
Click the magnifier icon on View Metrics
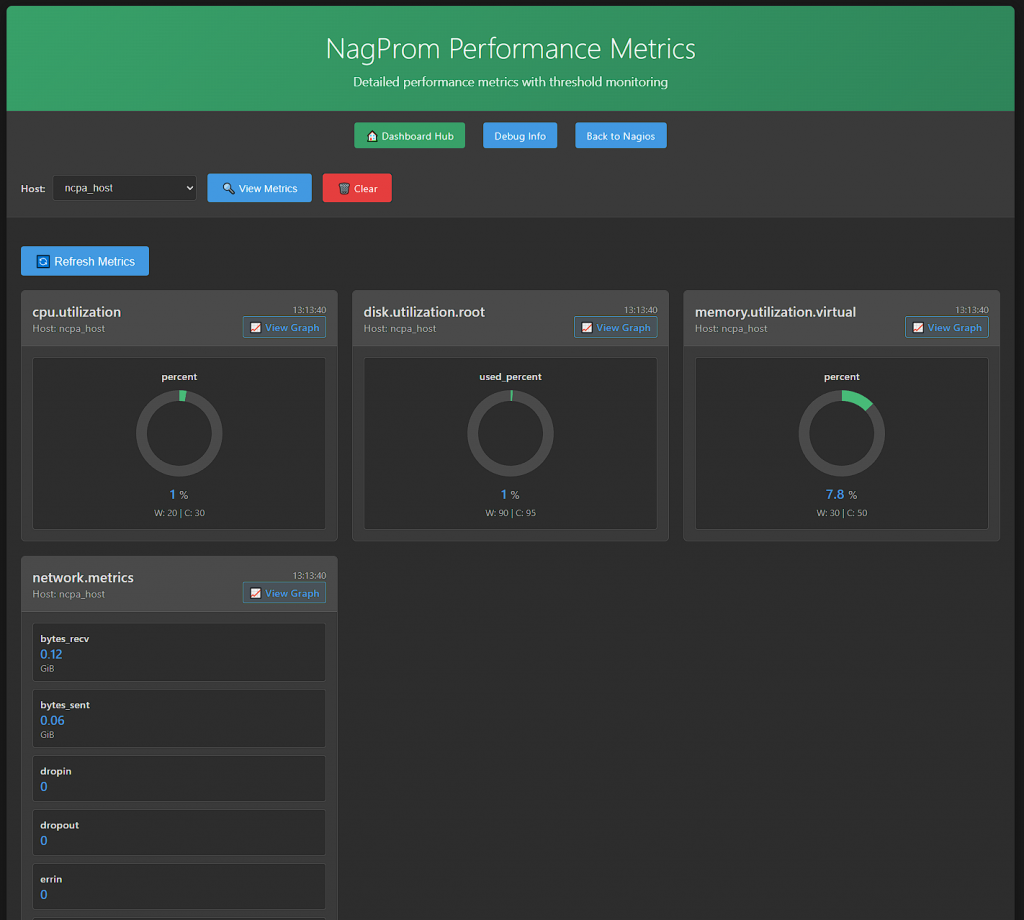(x=229, y=188)
